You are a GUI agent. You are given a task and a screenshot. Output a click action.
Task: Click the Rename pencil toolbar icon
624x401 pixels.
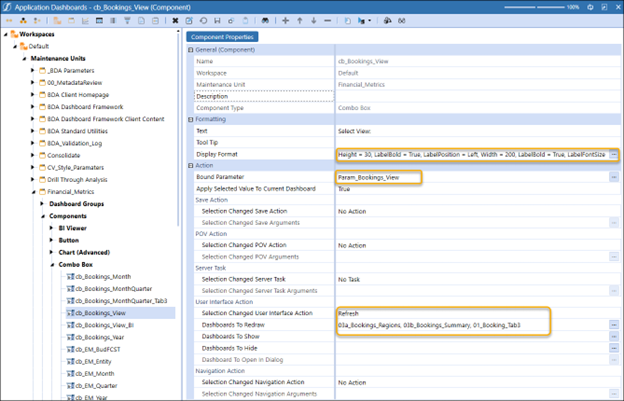[189, 21]
